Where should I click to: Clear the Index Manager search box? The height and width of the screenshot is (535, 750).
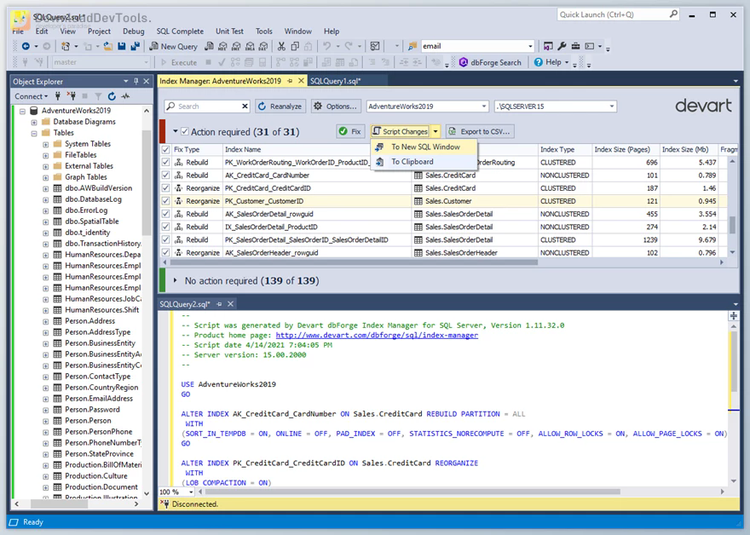click(x=245, y=106)
